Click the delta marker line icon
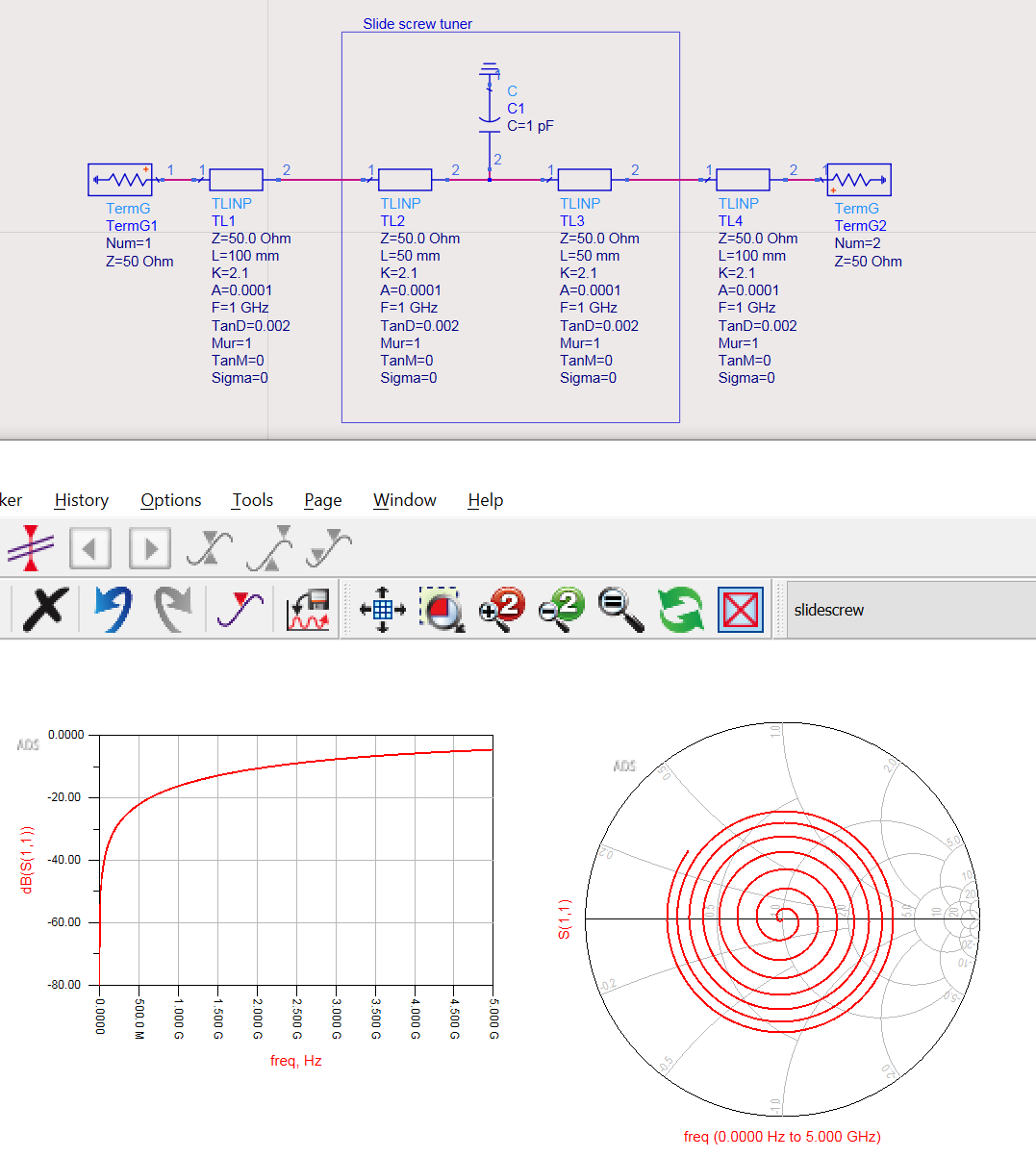The image size is (1036, 1157). (x=31, y=548)
